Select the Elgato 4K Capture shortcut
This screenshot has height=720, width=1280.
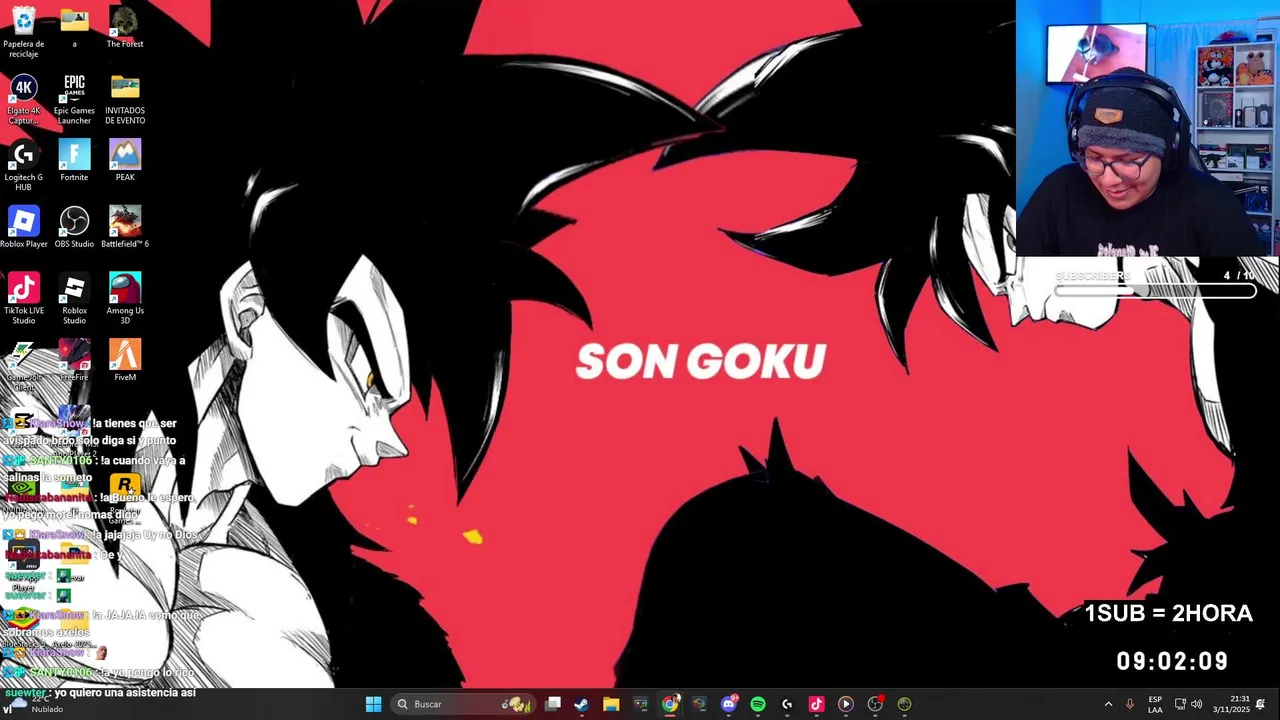(x=23, y=98)
